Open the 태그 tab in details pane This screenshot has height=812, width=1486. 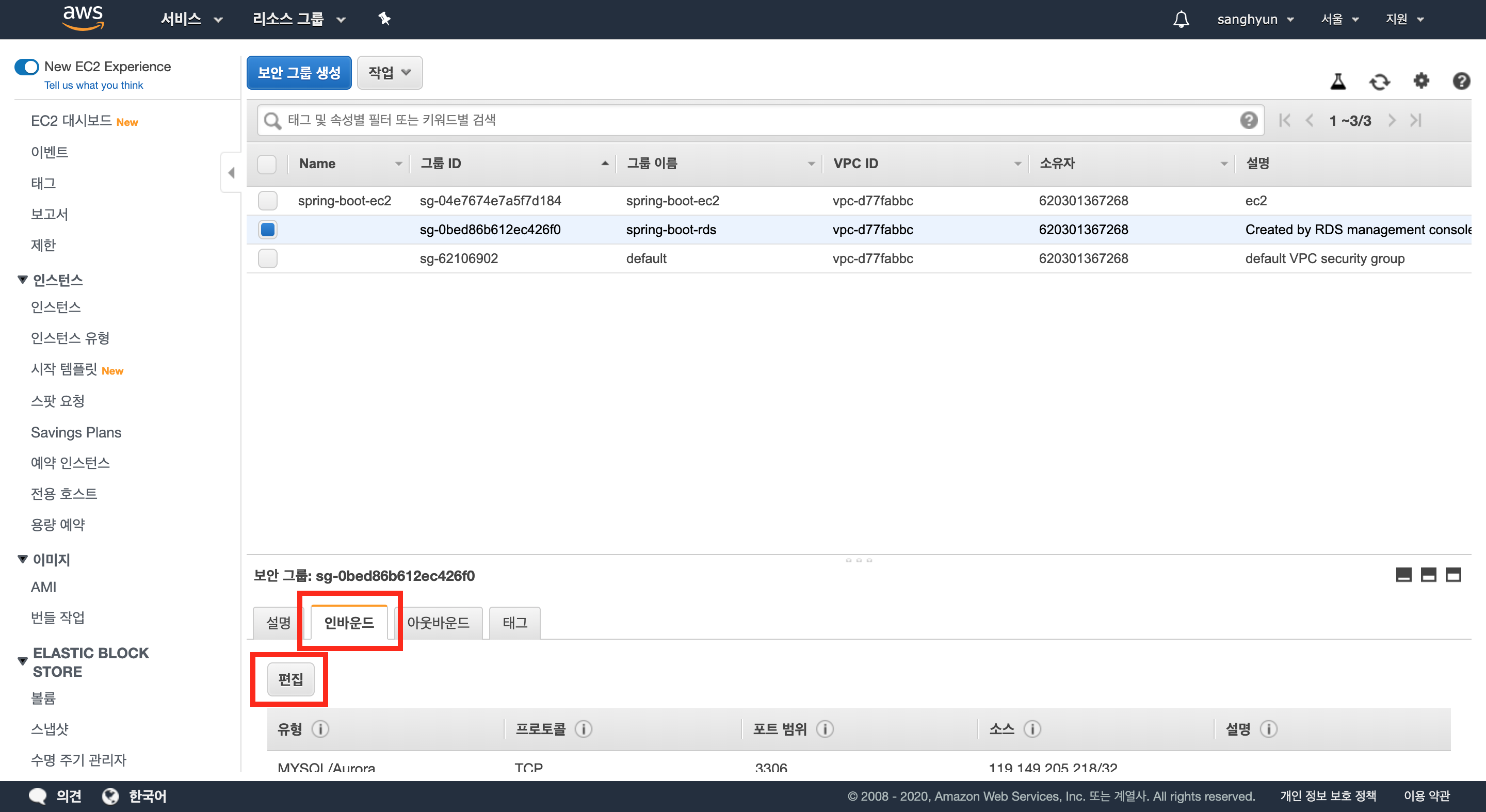point(514,623)
